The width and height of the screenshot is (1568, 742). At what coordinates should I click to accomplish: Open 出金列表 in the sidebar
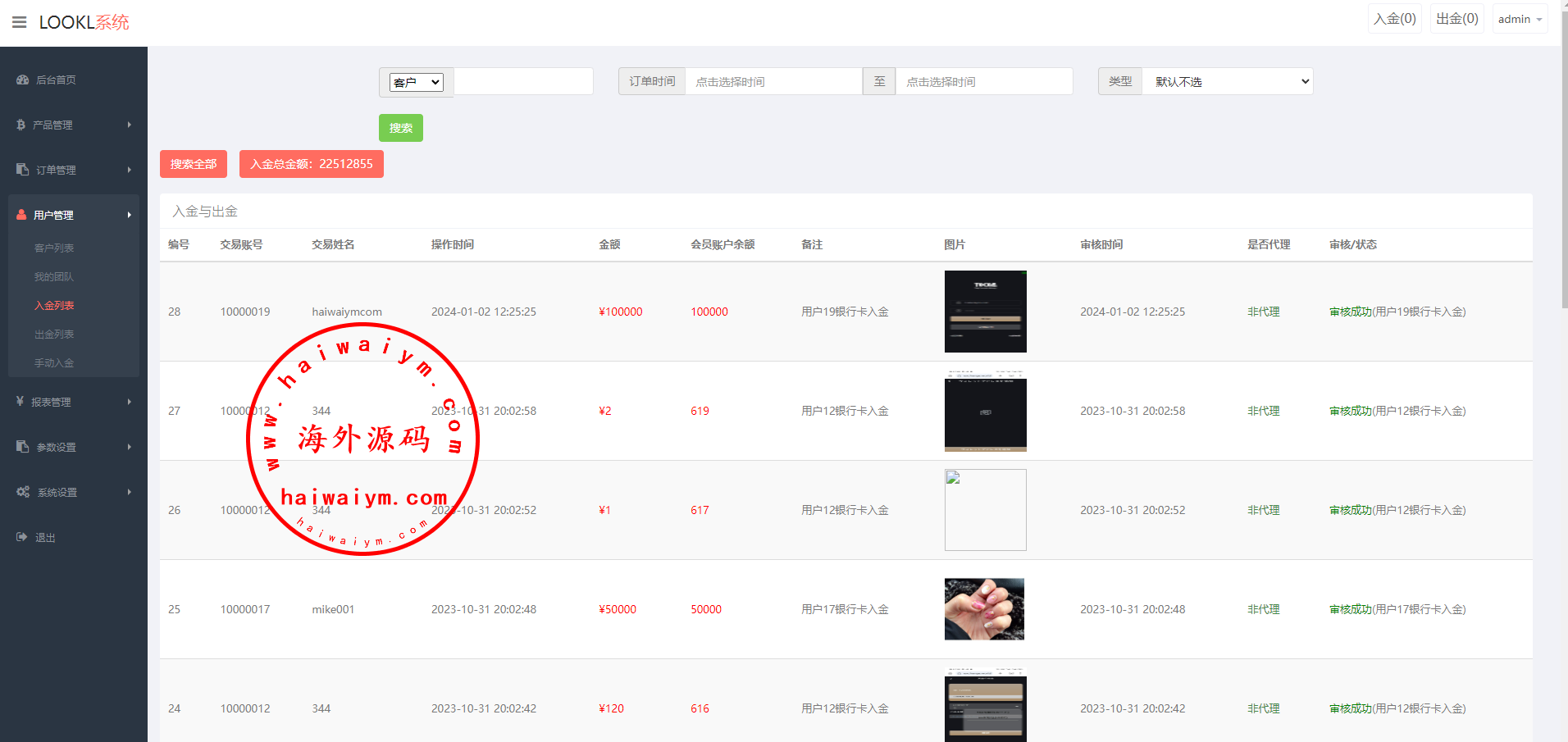click(x=54, y=335)
